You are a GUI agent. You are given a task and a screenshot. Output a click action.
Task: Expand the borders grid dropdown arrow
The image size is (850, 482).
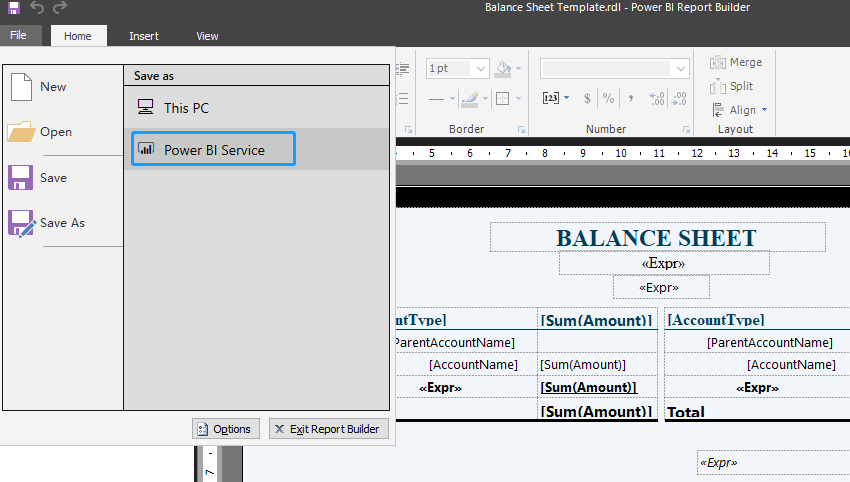(519, 99)
